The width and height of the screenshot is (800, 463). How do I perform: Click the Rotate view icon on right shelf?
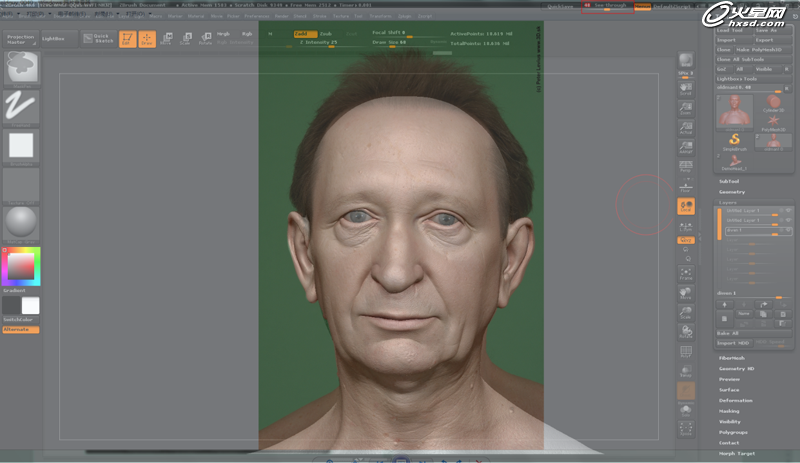coord(686,332)
